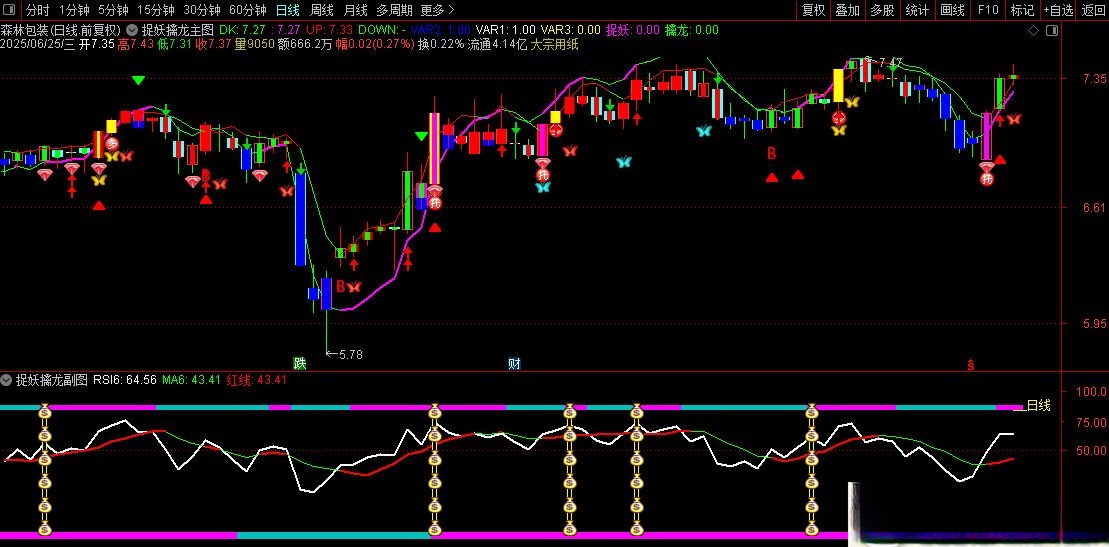The width and height of the screenshot is (1109, 547).
Task: Click the 7.47 high price label
Action: click(x=889, y=63)
